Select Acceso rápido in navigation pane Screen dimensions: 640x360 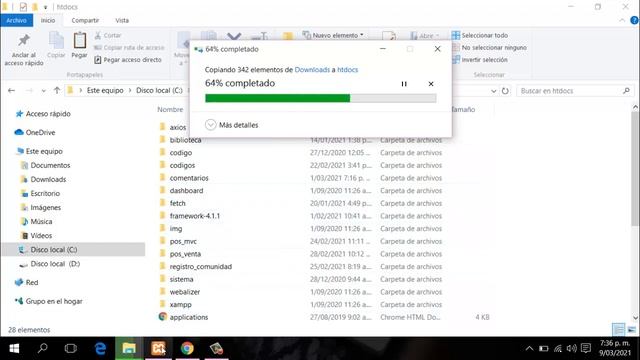[x=48, y=114]
